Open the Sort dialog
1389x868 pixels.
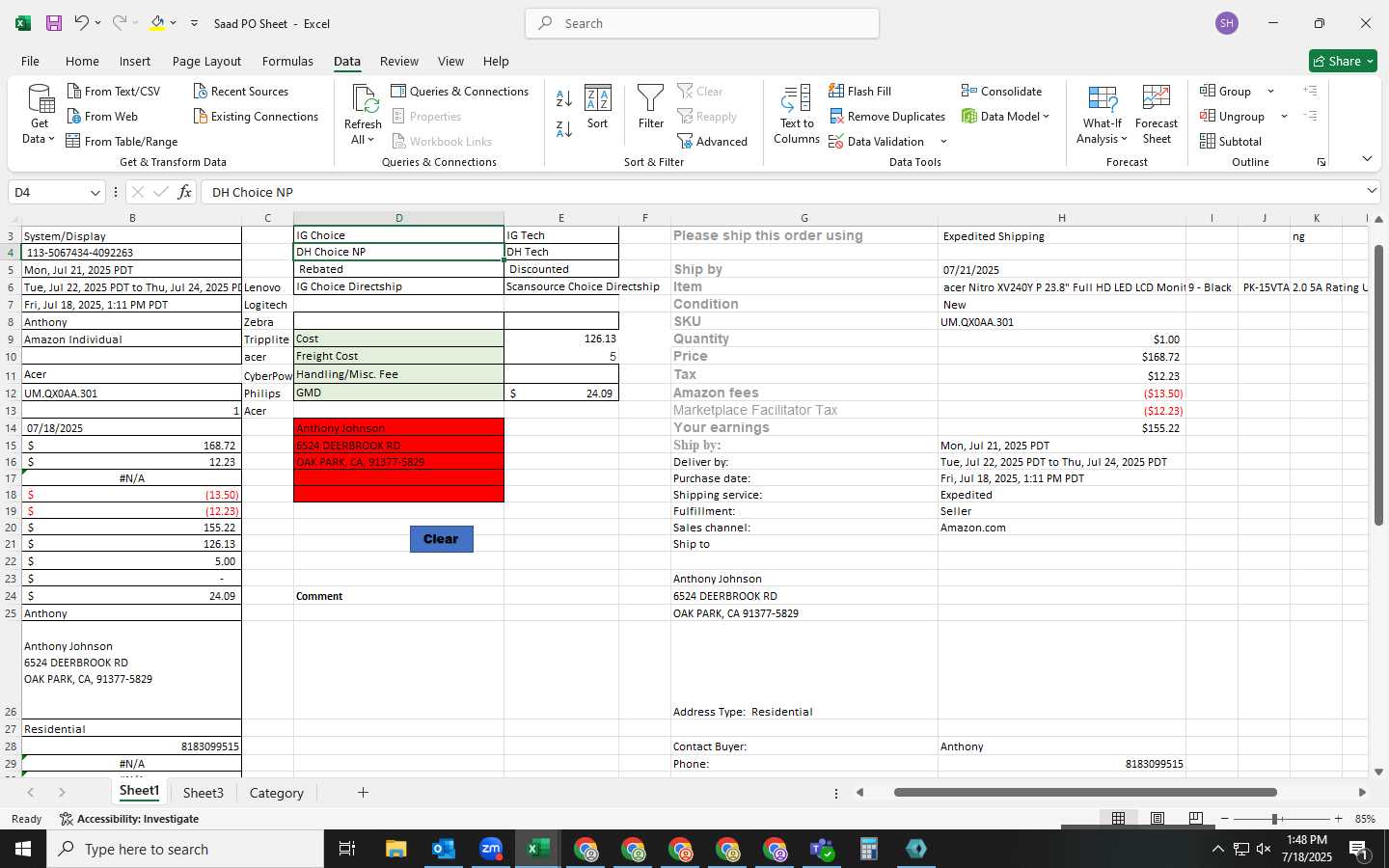[x=598, y=107]
